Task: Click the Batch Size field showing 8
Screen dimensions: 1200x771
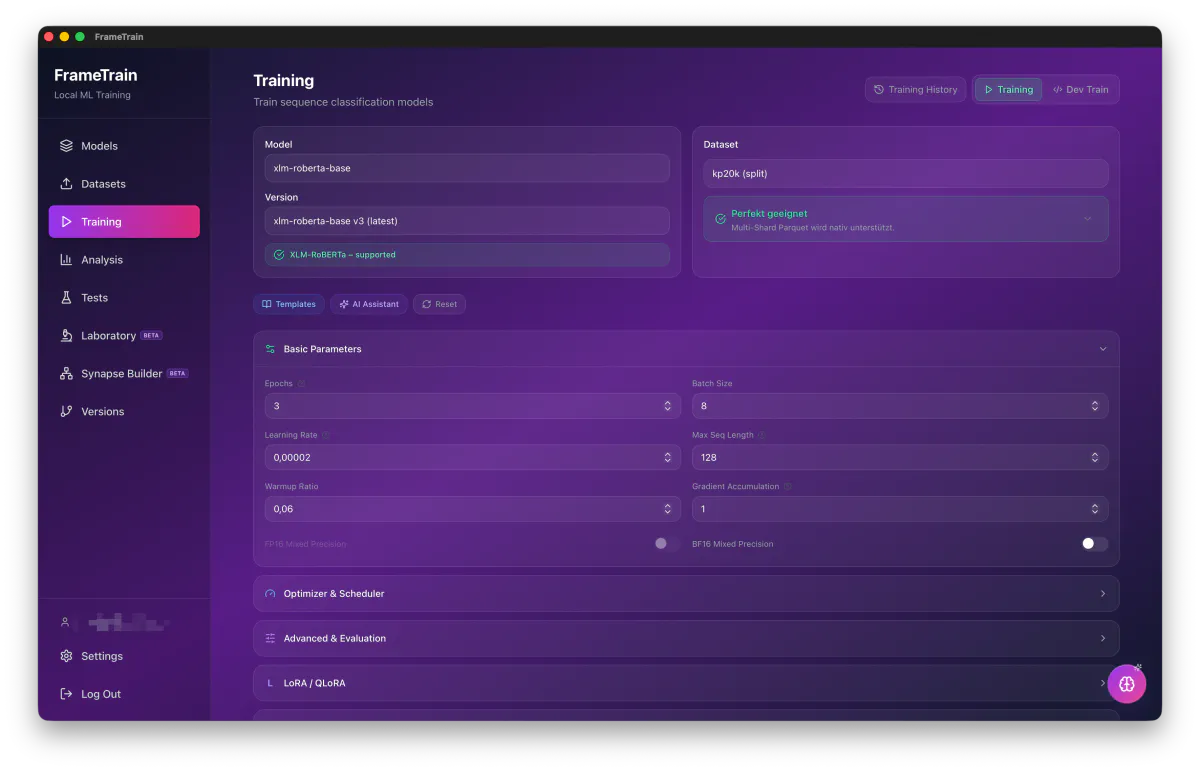Action: tap(900, 406)
